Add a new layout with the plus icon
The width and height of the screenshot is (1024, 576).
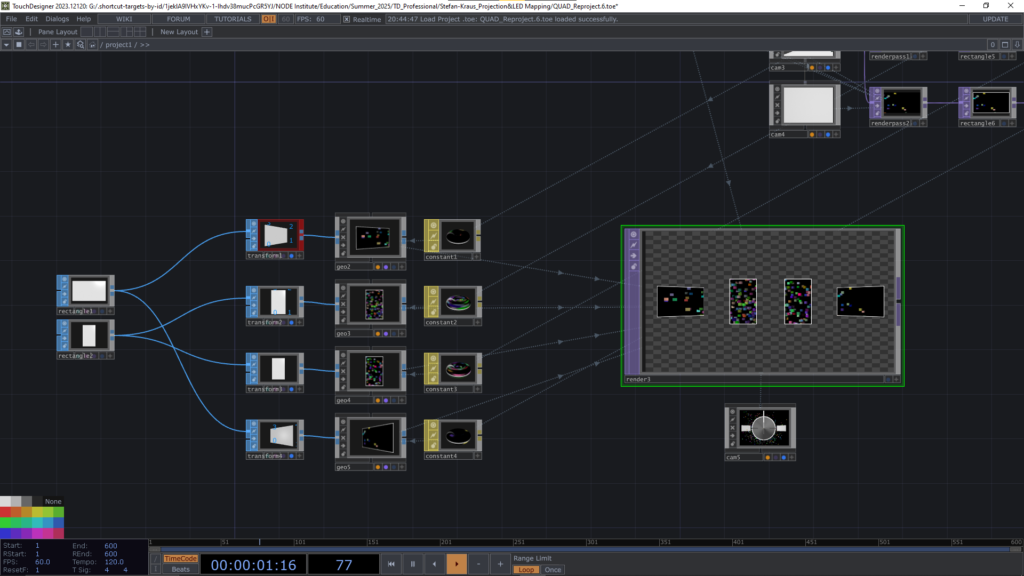point(207,31)
